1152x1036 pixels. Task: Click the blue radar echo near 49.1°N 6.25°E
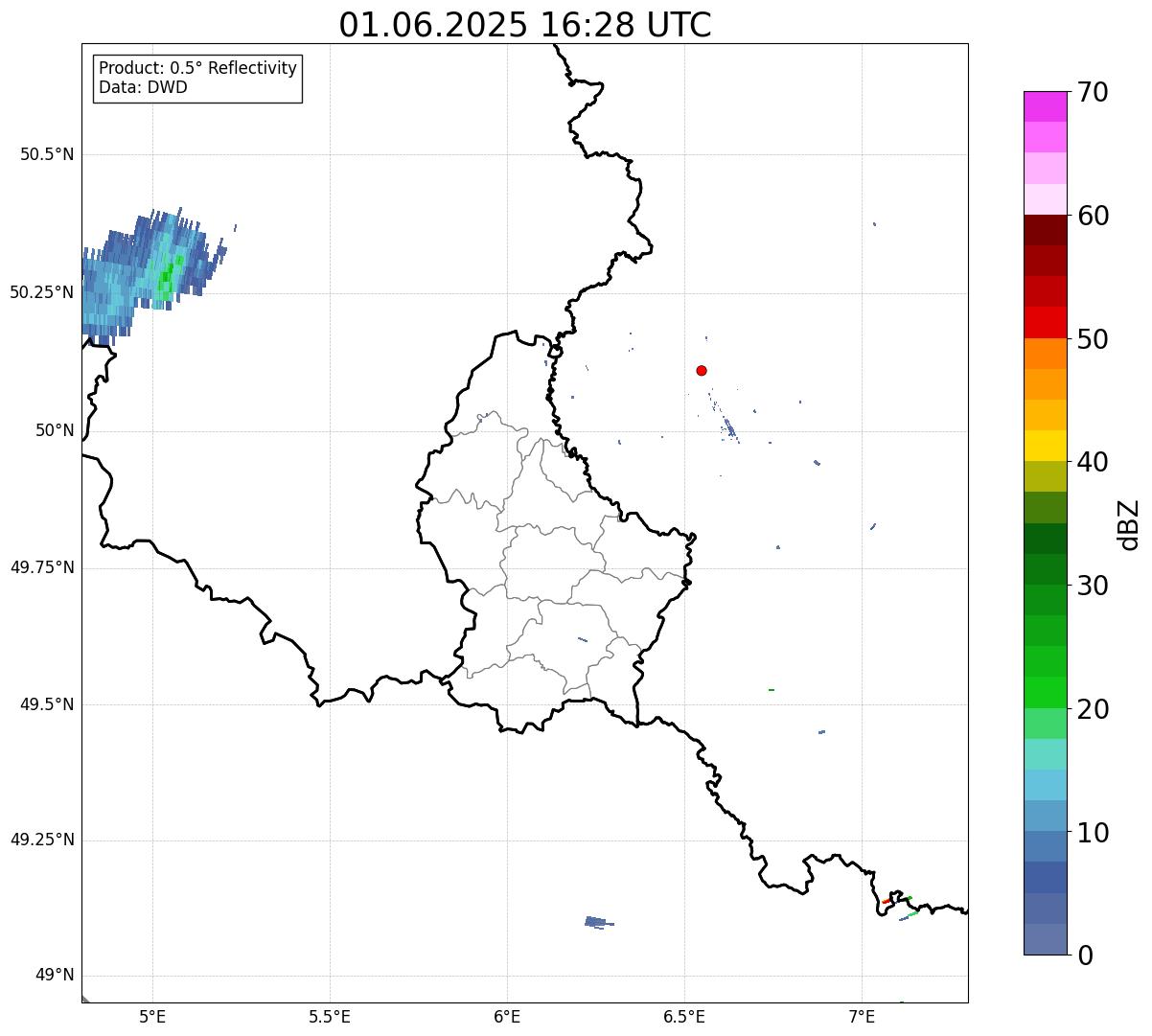(x=599, y=922)
